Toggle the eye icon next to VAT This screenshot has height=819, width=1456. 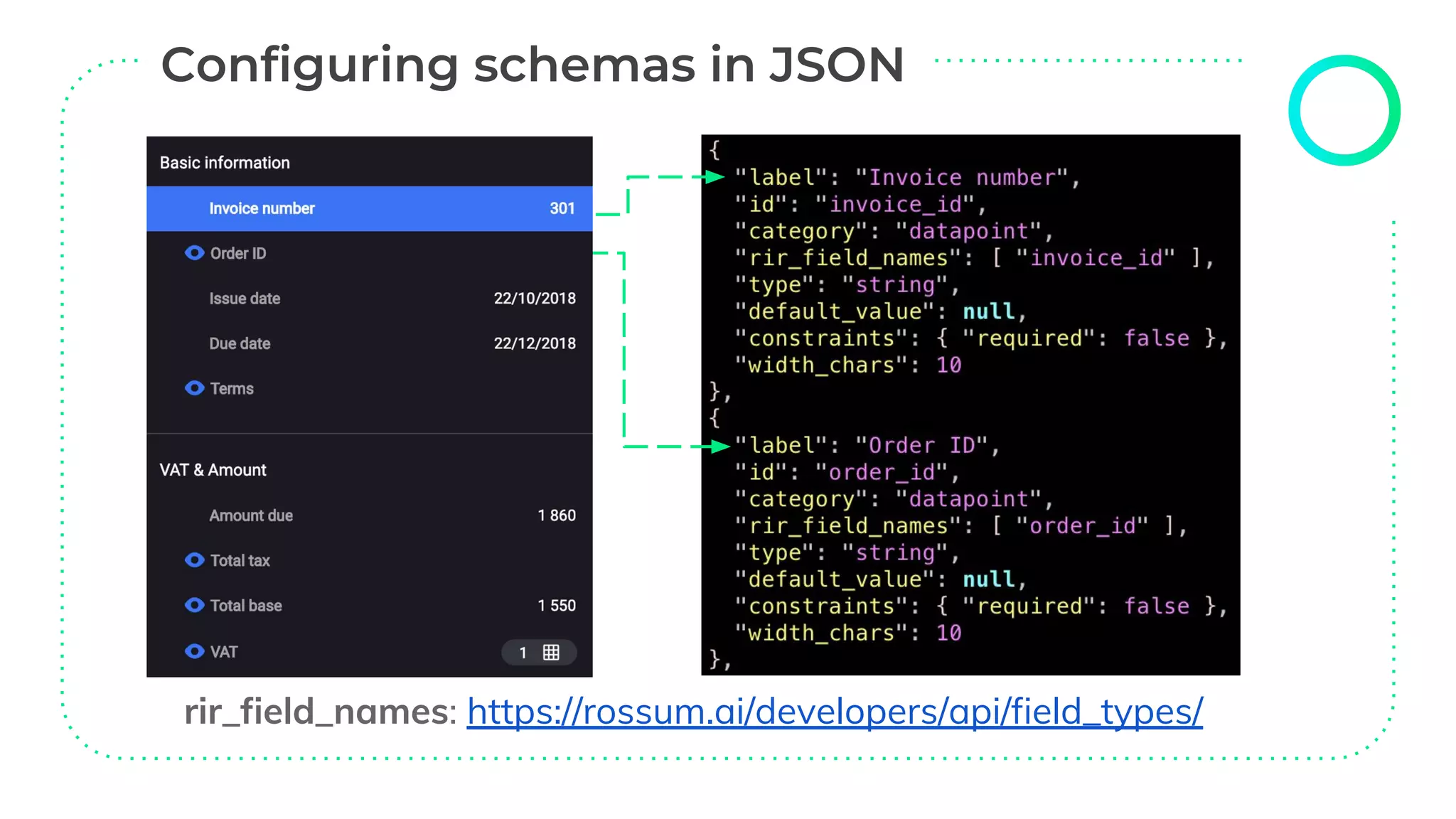coord(194,651)
